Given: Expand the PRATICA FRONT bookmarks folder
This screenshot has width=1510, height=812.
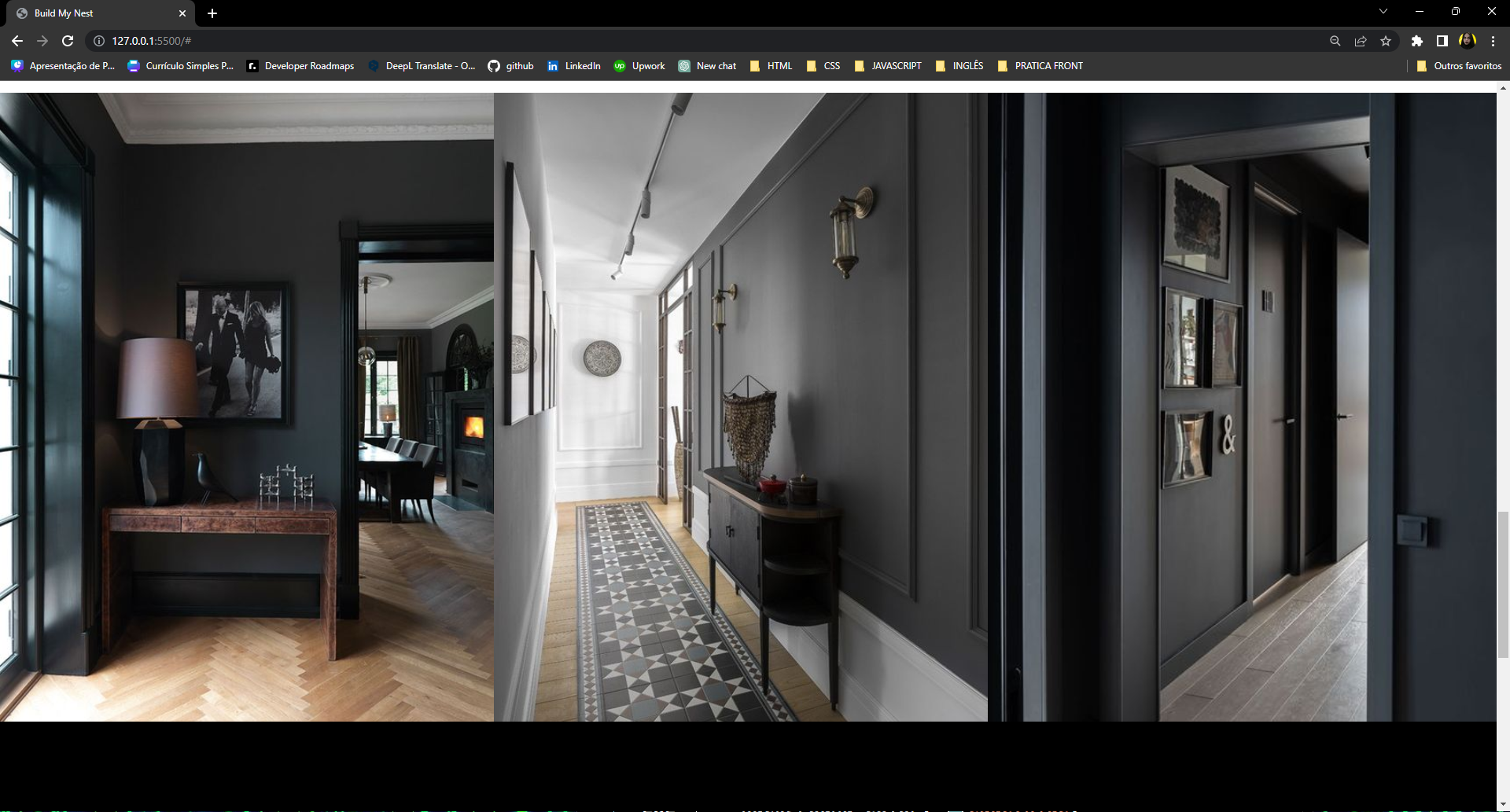Looking at the screenshot, I should click(x=1040, y=66).
